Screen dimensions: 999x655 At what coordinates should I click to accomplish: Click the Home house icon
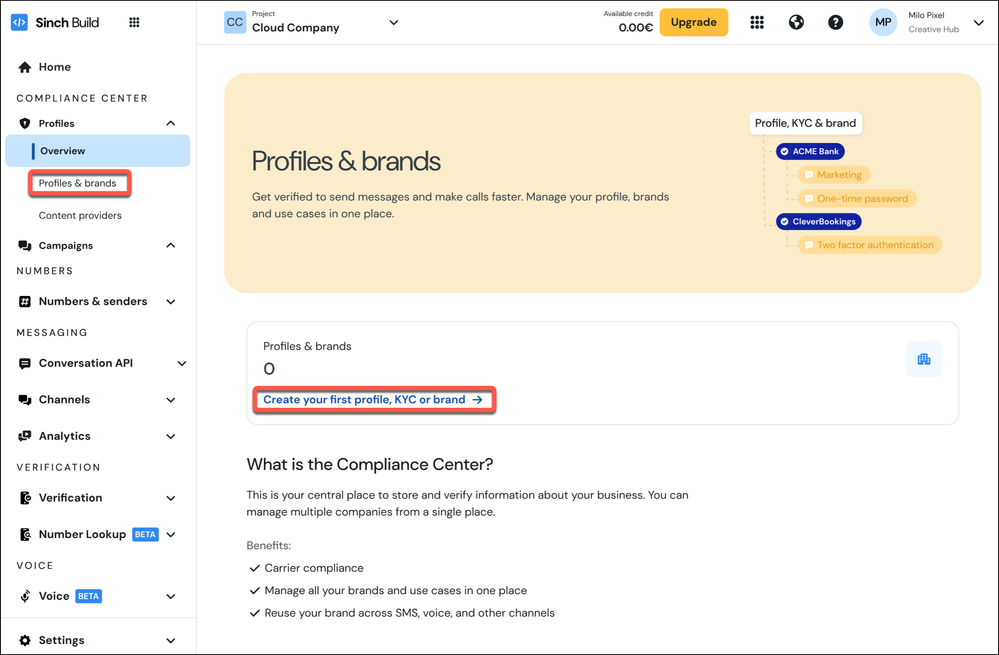[x=25, y=67]
